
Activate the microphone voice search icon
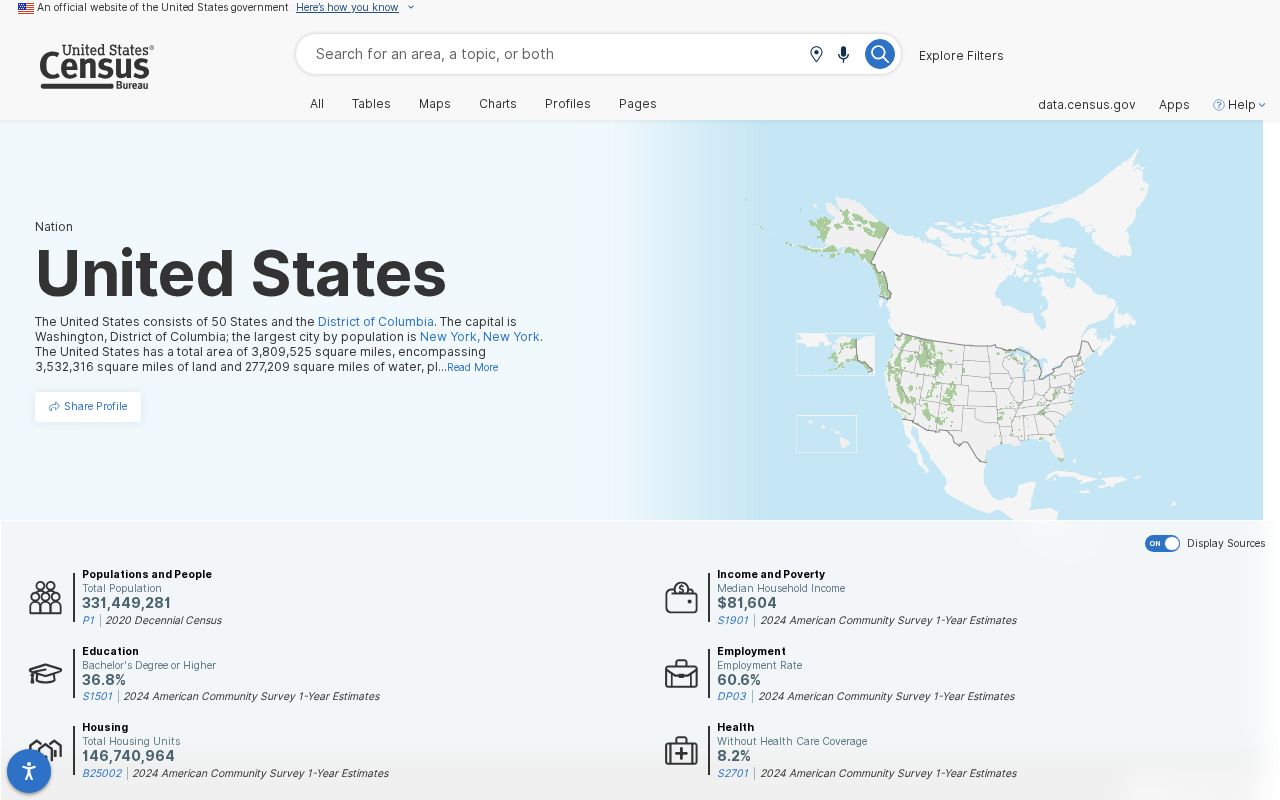click(x=843, y=54)
